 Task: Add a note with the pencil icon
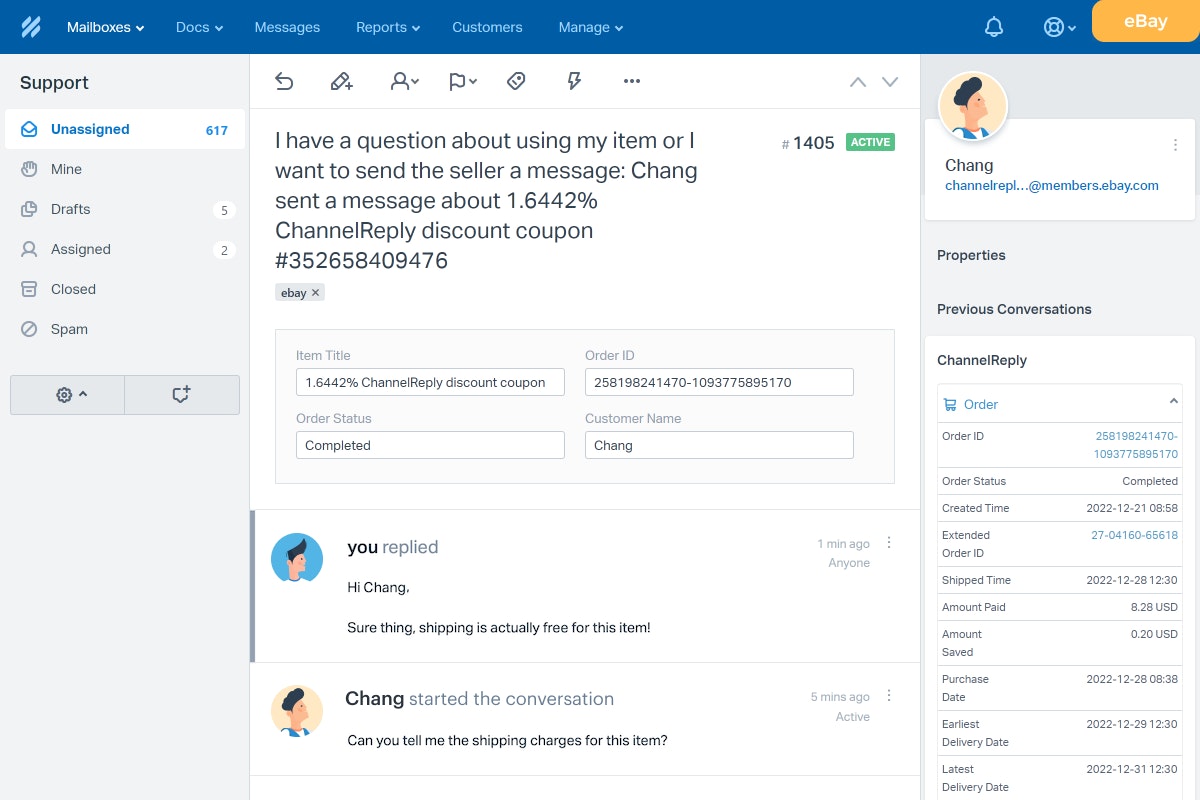[x=342, y=81]
